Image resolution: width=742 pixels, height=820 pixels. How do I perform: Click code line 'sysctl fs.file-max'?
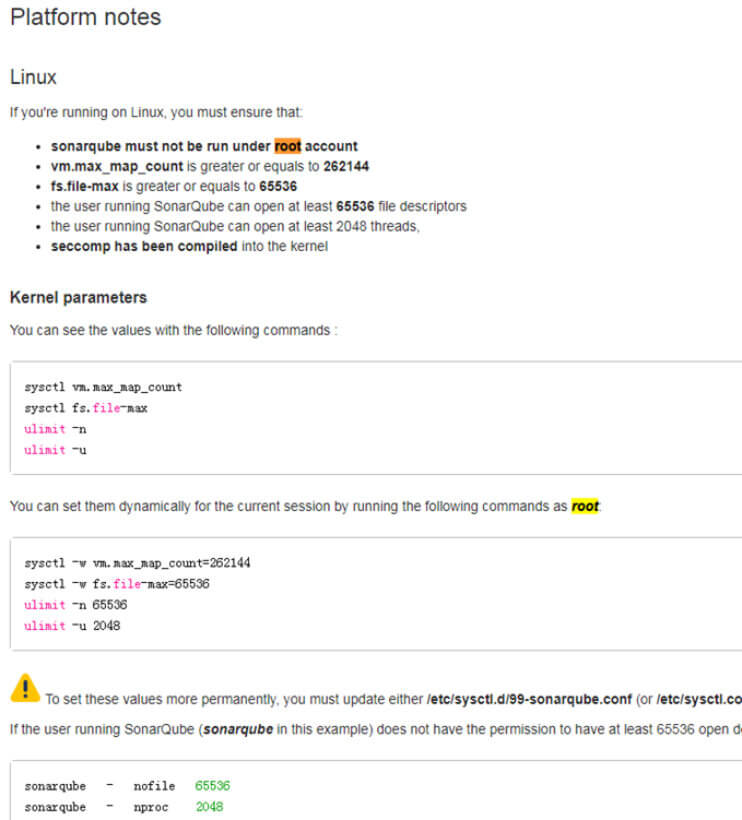coord(86,408)
